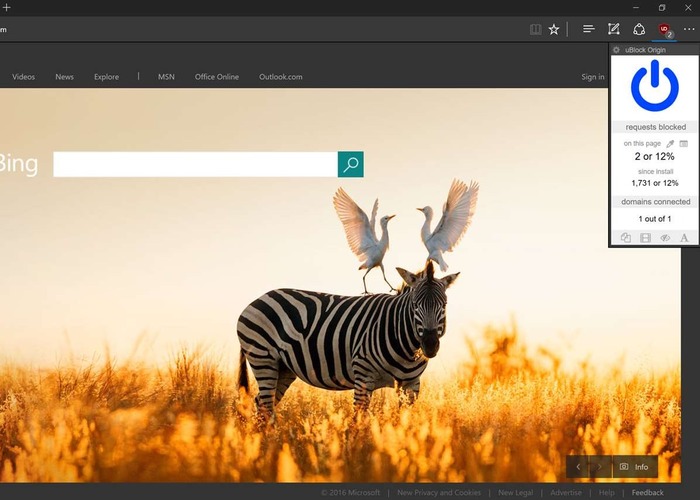This screenshot has height=500, width=700.
Task: Click Sign in on Bing
Action: coord(593,77)
